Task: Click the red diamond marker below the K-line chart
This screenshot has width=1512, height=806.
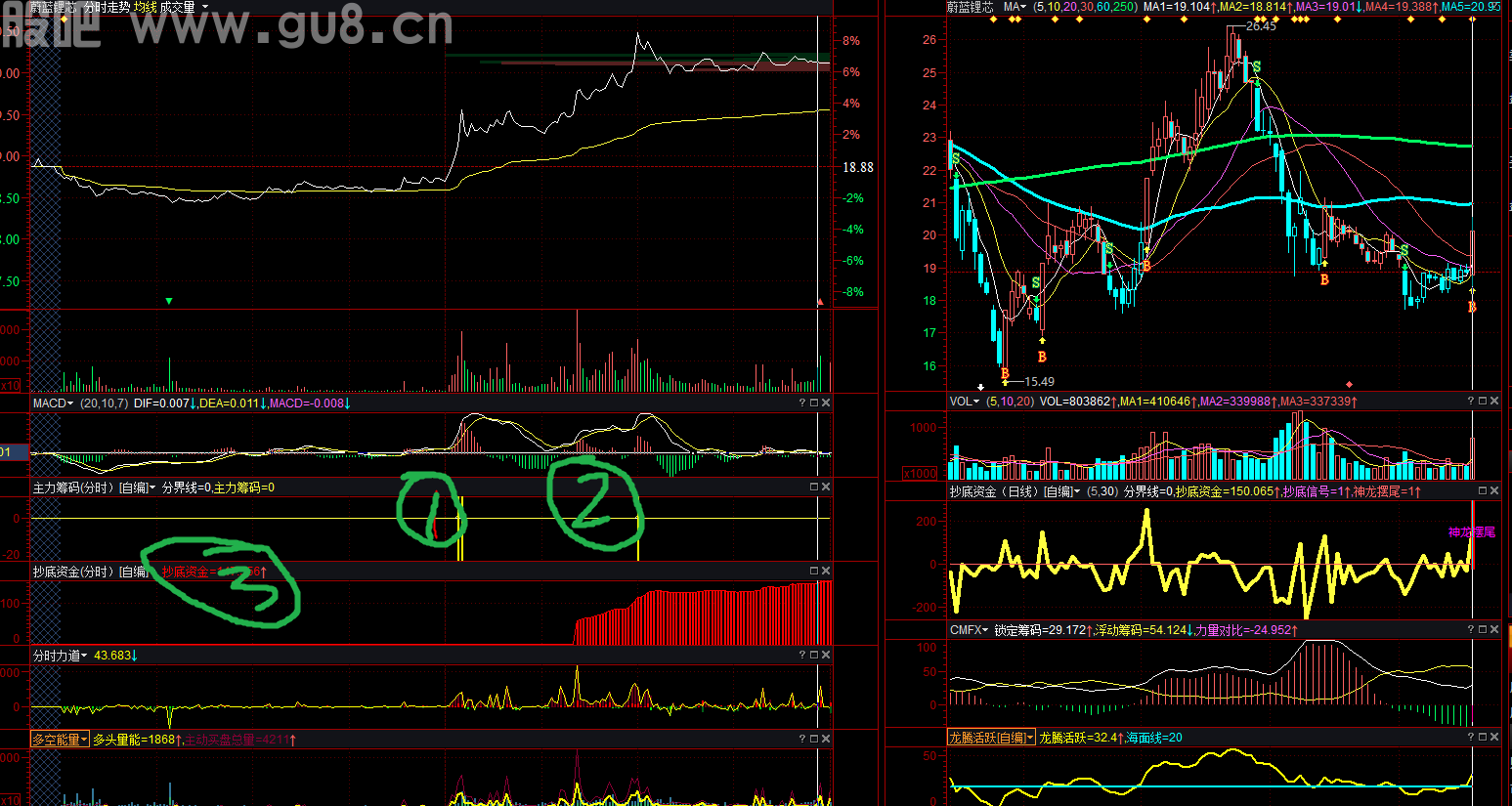Action: tap(1350, 384)
